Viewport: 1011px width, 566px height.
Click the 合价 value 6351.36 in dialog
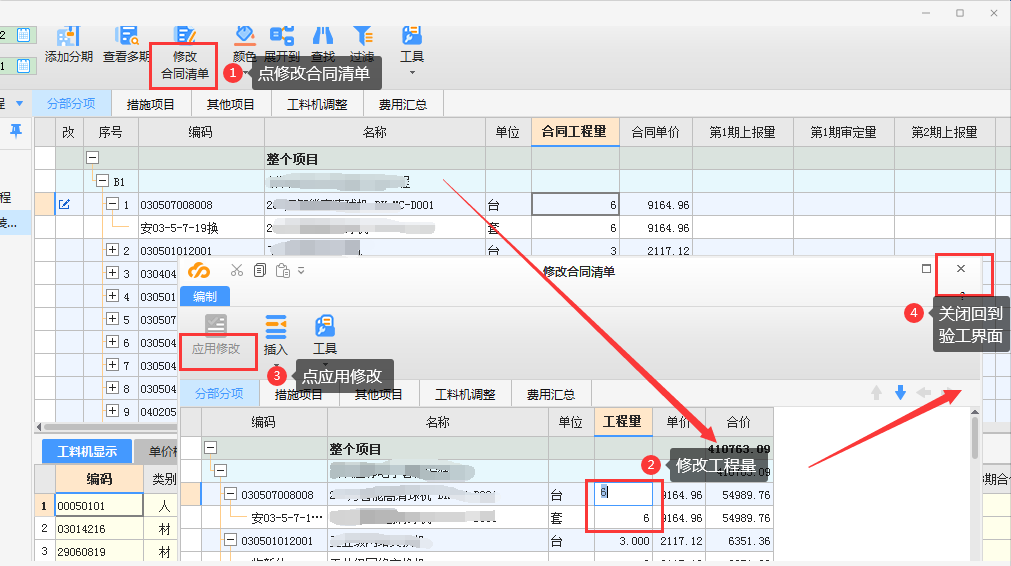click(x=749, y=541)
